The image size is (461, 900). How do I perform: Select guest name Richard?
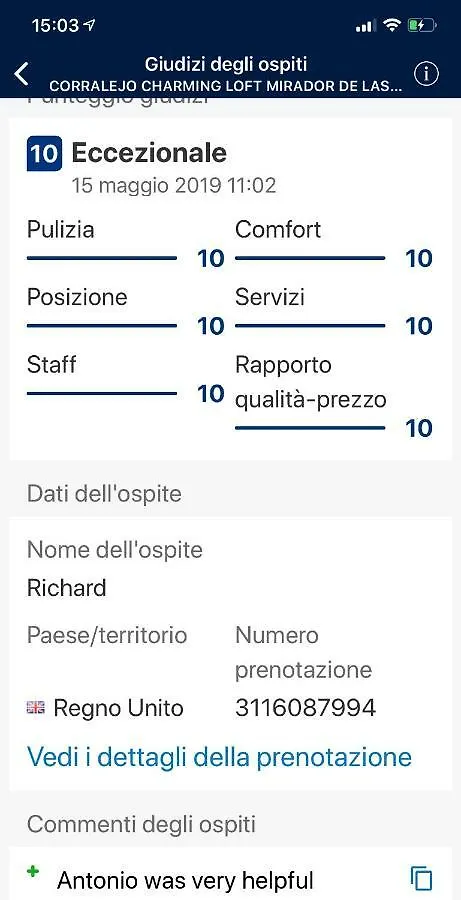(x=67, y=588)
